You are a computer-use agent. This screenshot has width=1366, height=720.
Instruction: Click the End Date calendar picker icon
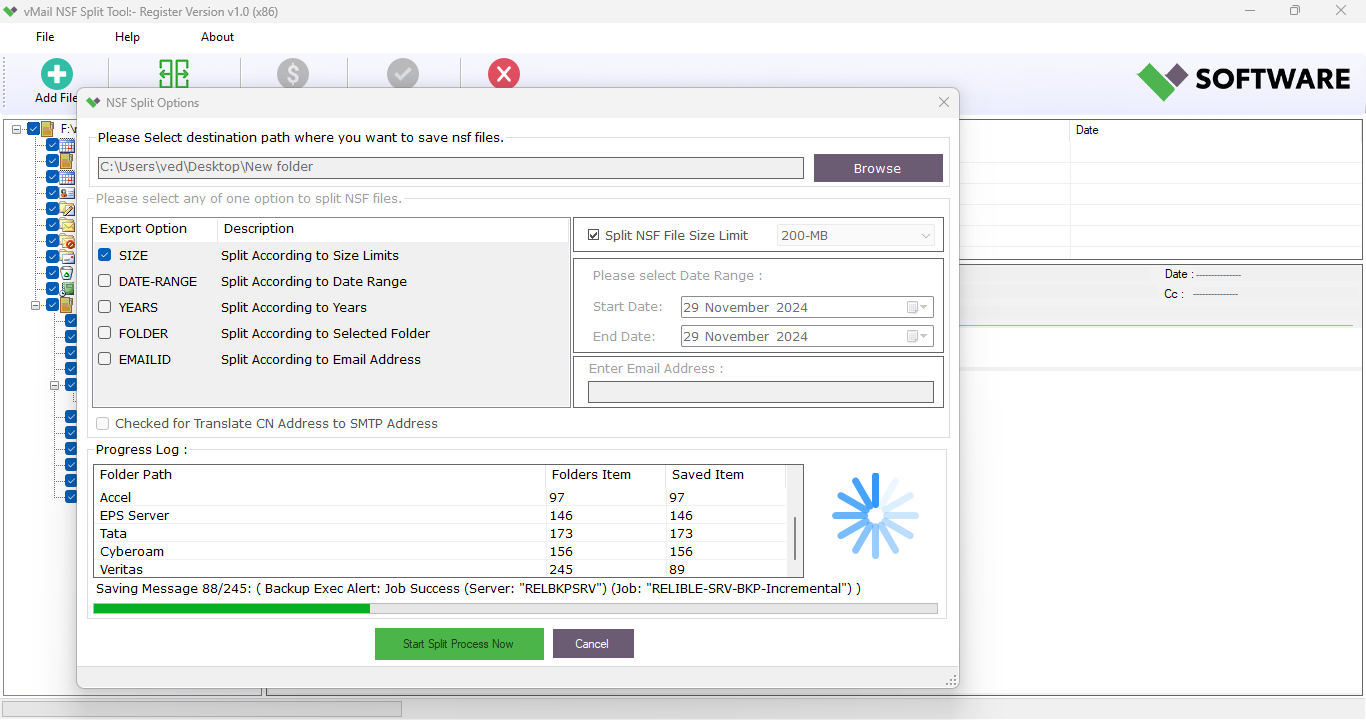[x=917, y=336]
